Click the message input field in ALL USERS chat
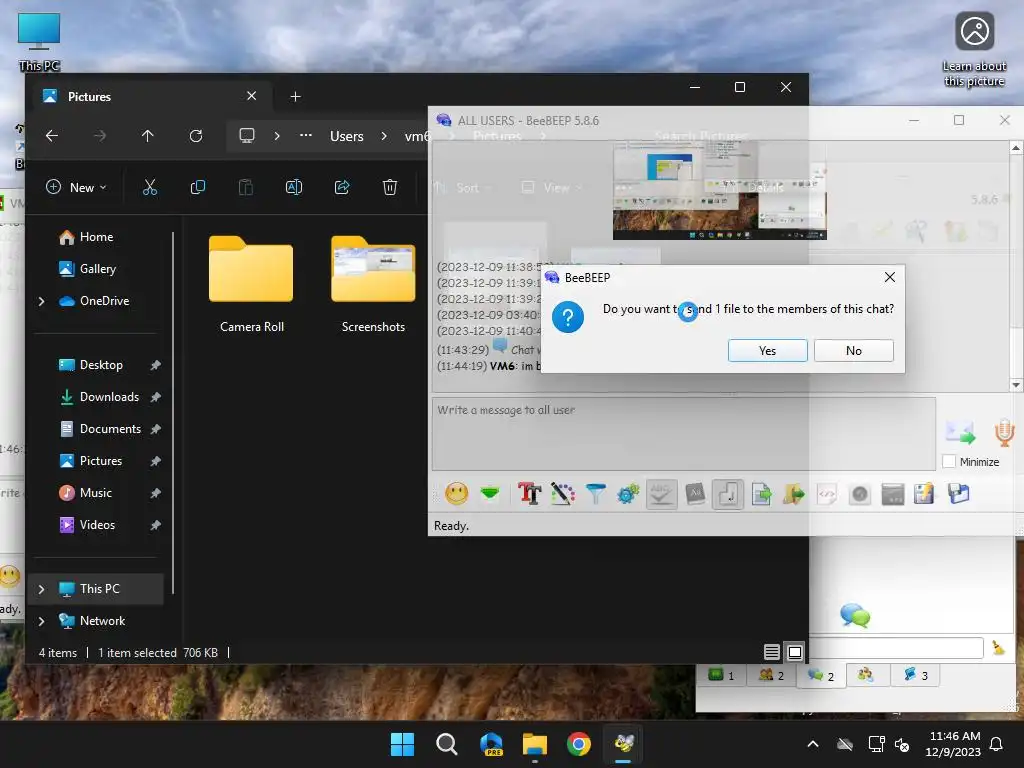This screenshot has width=1024, height=768. point(684,434)
